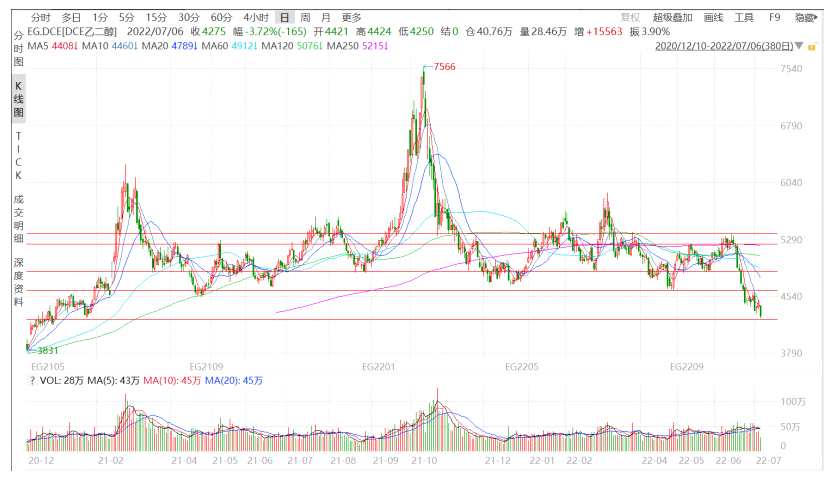Click the 3831 low price marker
834x482 pixels.
point(48,350)
